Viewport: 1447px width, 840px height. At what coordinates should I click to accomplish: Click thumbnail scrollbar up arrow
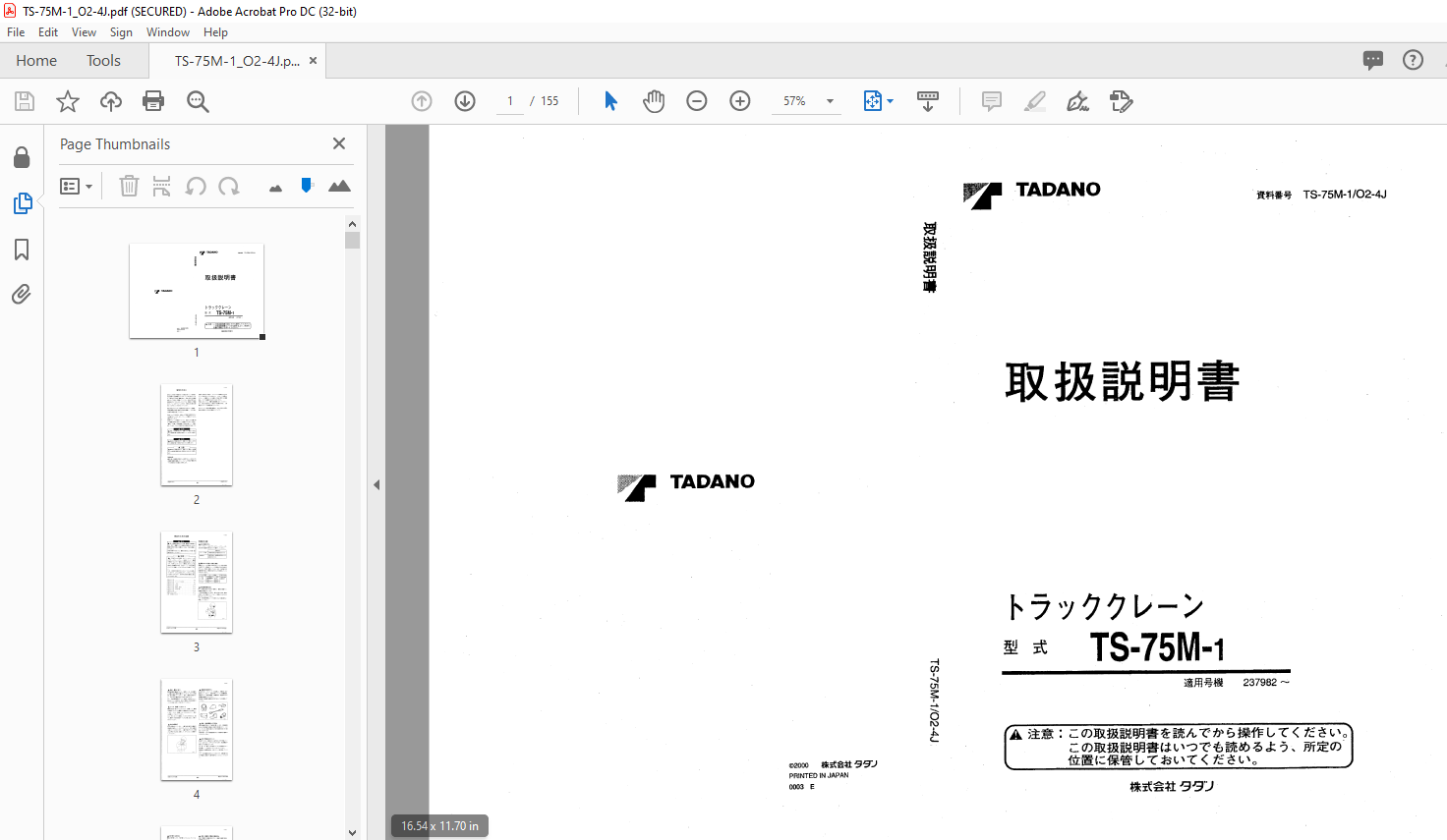coord(352,224)
